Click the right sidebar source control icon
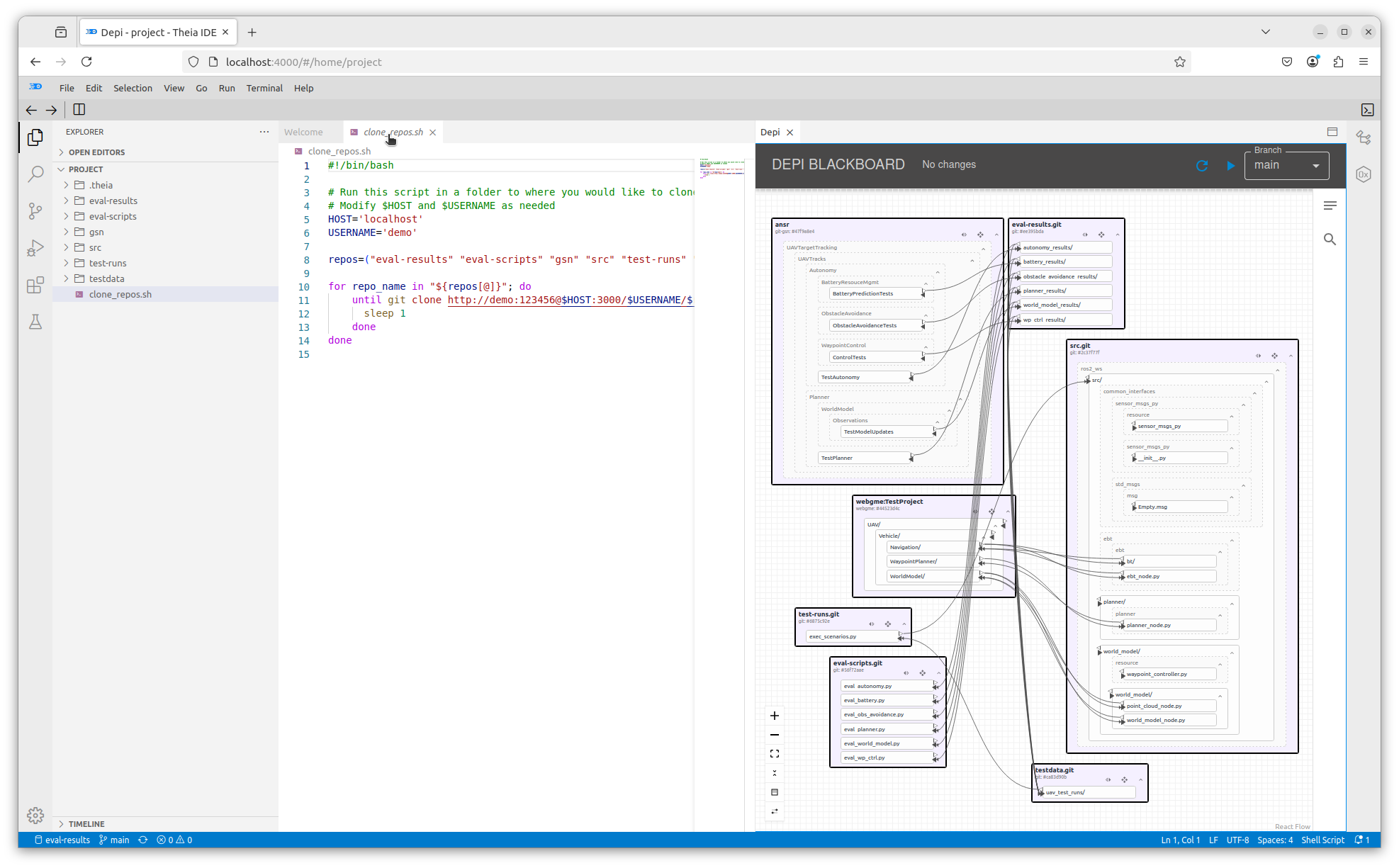Image resolution: width=1399 pixels, height=868 pixels. tap(1364, 137)
